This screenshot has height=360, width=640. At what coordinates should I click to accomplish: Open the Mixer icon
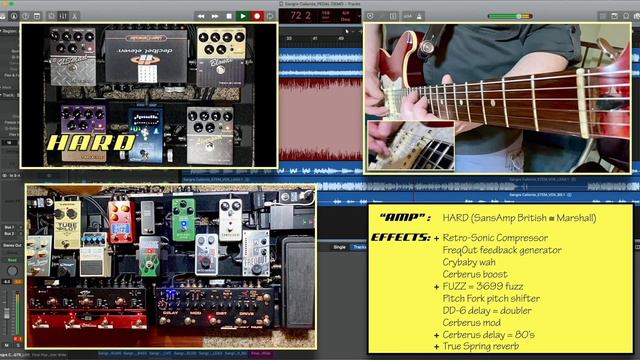[63, 16]
